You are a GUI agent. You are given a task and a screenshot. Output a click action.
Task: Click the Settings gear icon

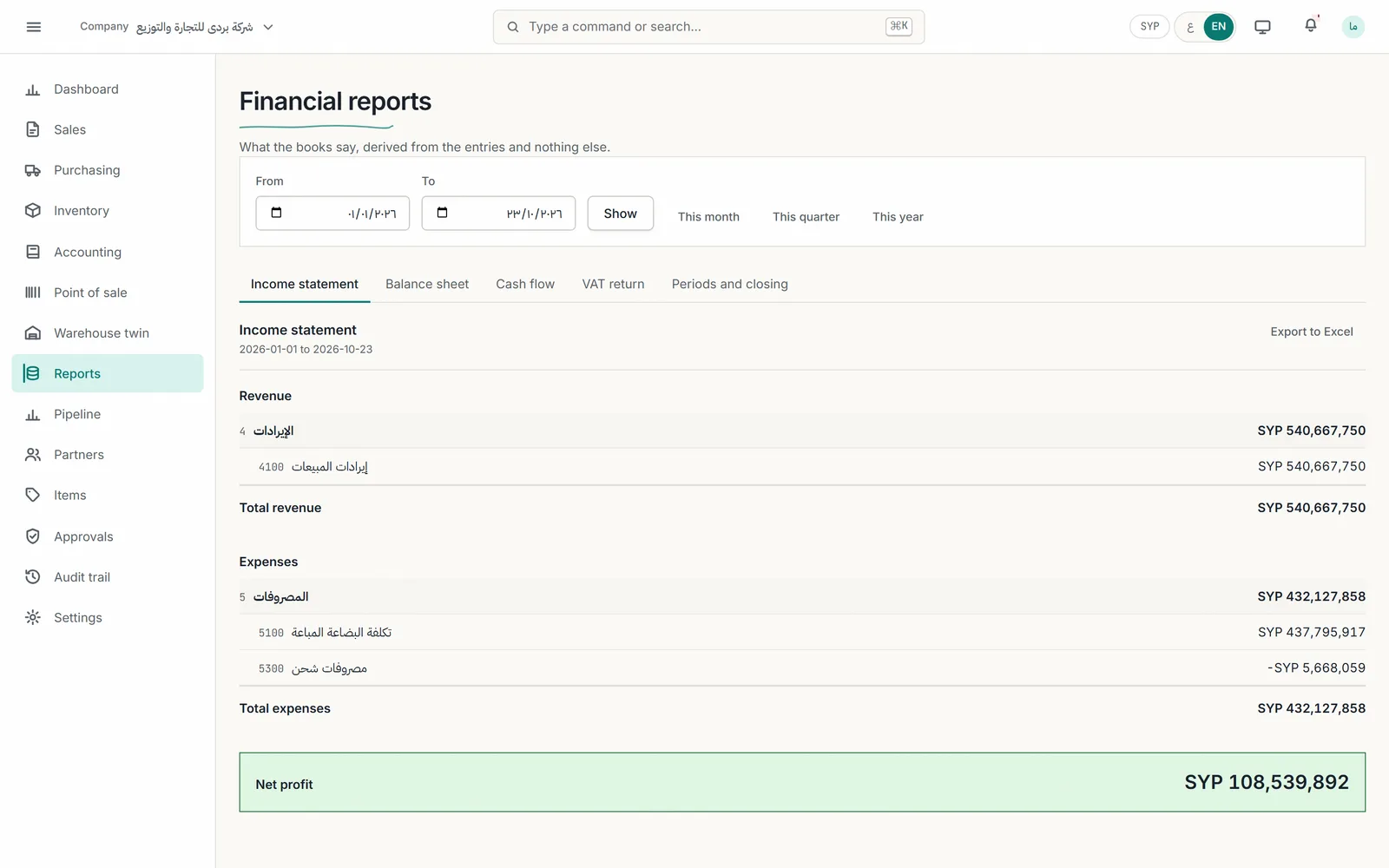[x=33, y=617]
